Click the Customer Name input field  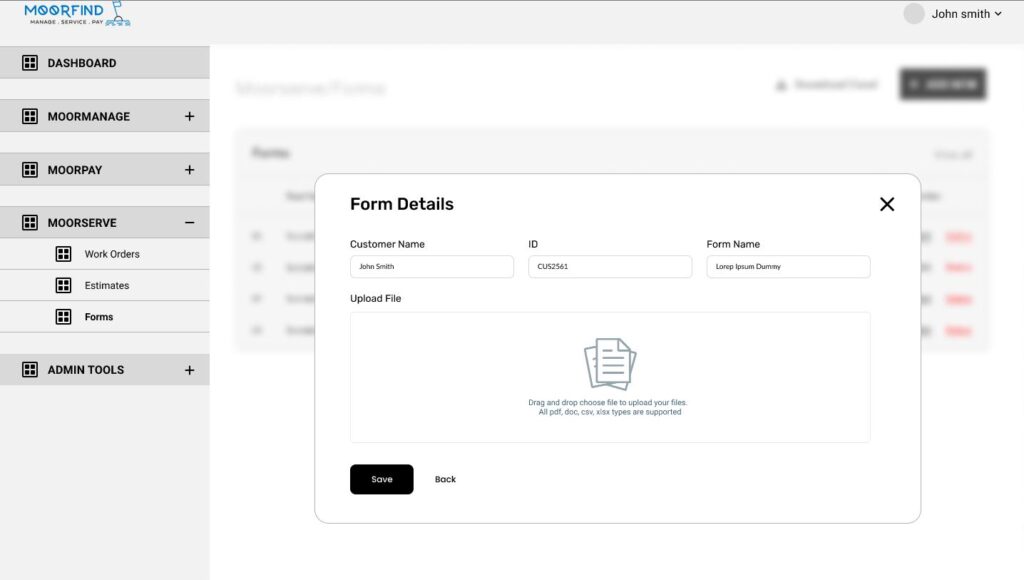click(431, 267)
